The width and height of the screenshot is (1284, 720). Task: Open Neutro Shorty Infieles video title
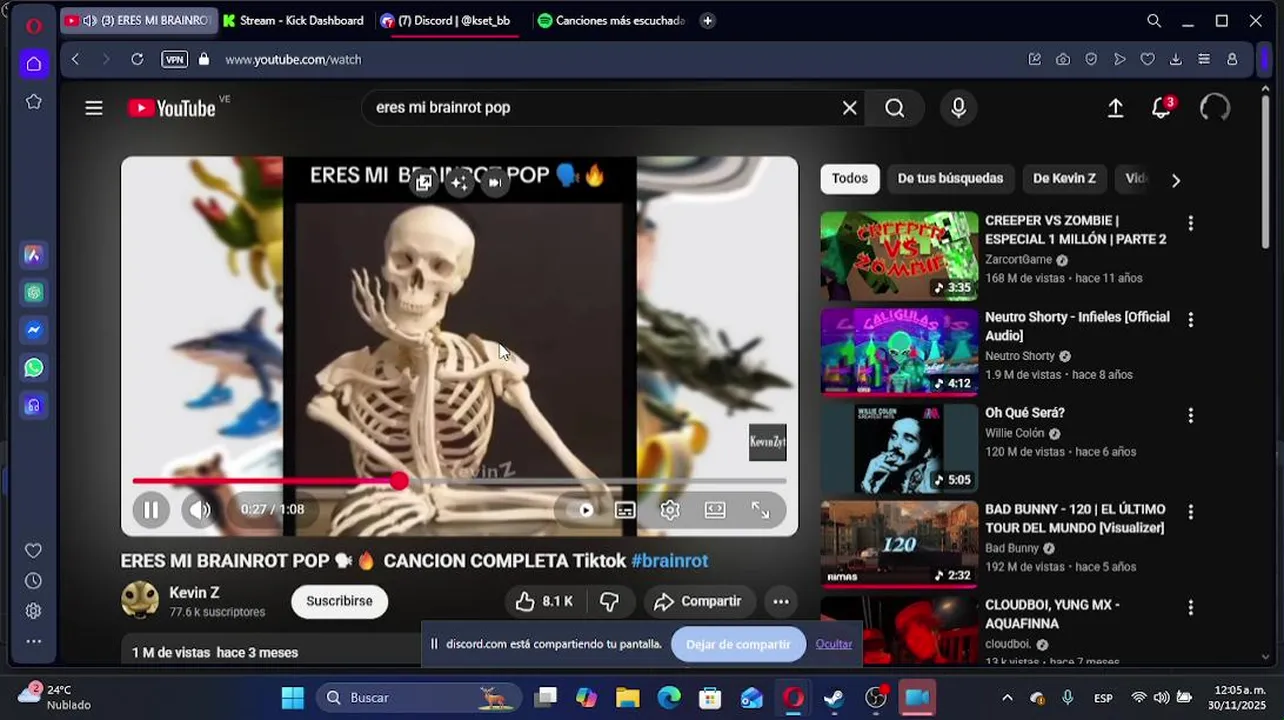pyautogui.click(x=1077, y=326)
